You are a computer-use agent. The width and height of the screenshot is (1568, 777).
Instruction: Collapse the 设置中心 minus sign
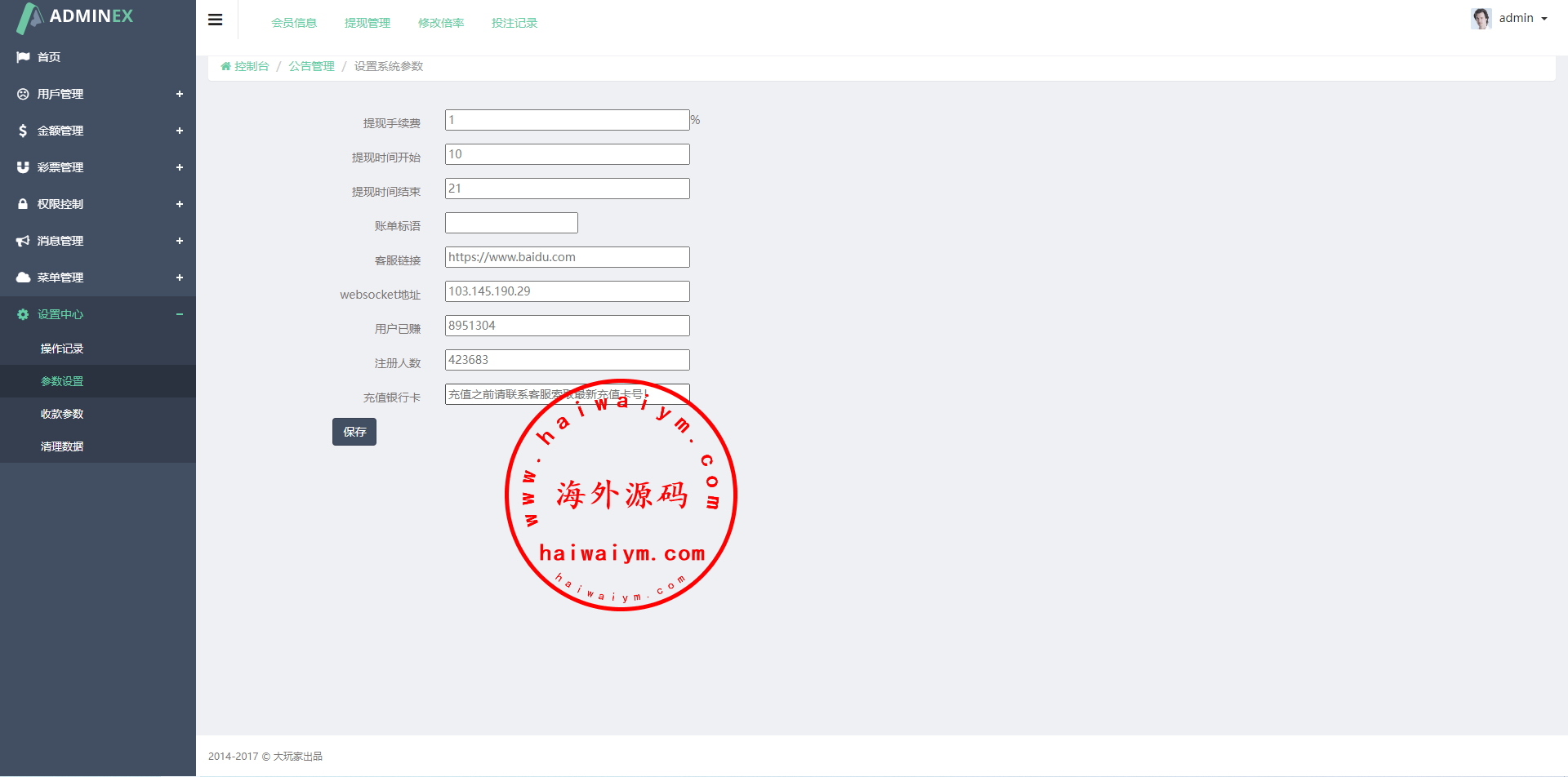tap(179, 314)
